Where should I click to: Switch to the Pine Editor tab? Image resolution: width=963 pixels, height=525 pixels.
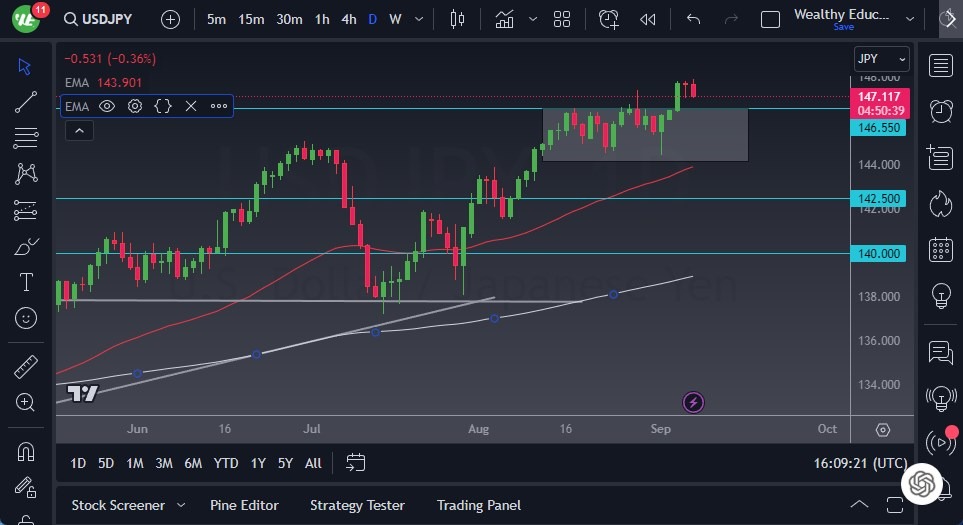tap(244, 505)
